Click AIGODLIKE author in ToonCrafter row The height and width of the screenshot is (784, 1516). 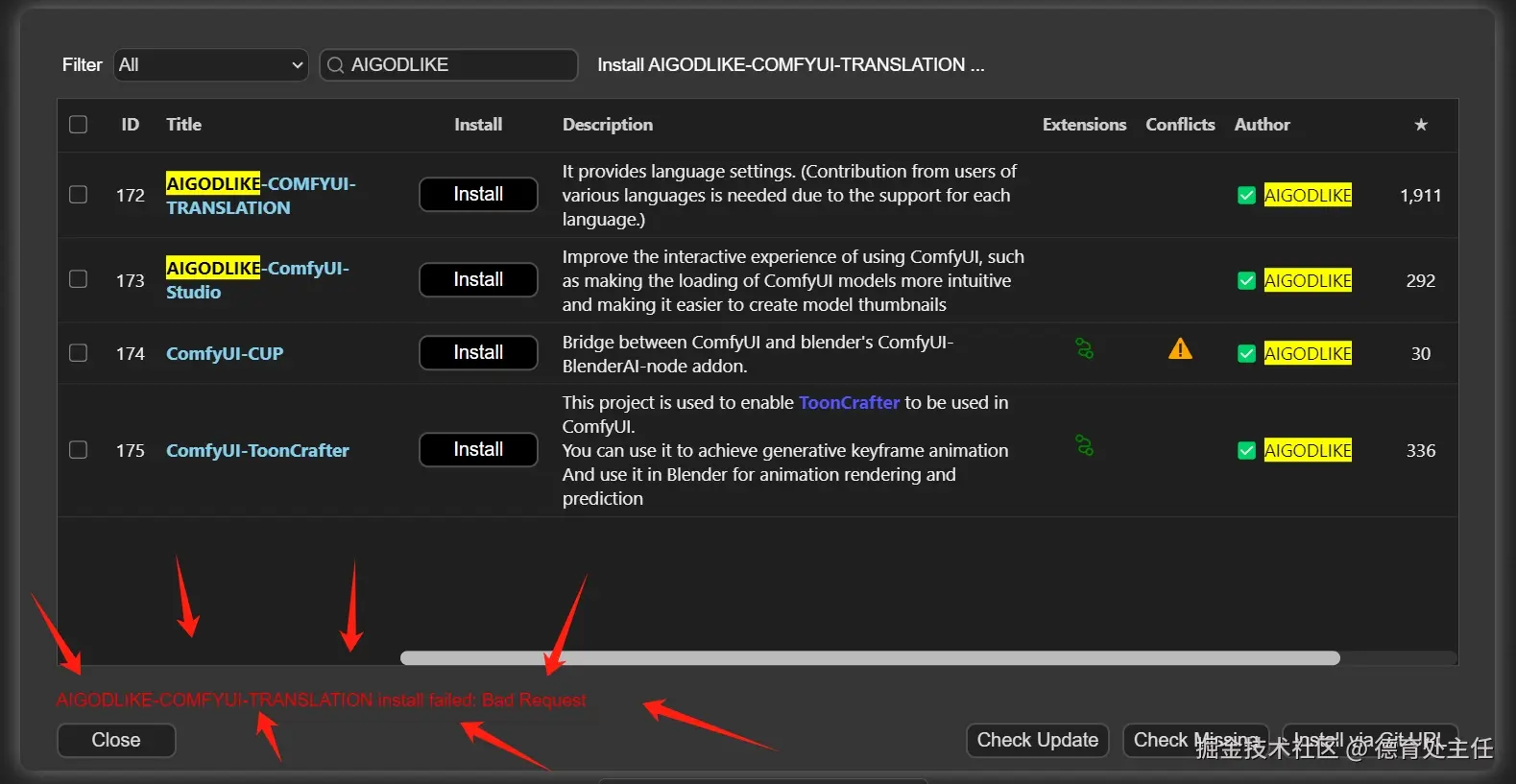click(x=1308, y=450)
